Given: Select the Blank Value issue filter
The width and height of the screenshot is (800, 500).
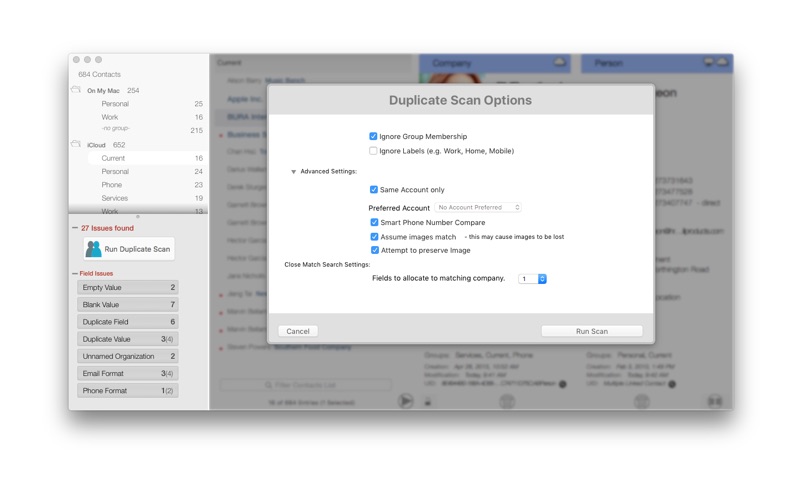Looking at the screenshot, I should click(x=128, y=305).
